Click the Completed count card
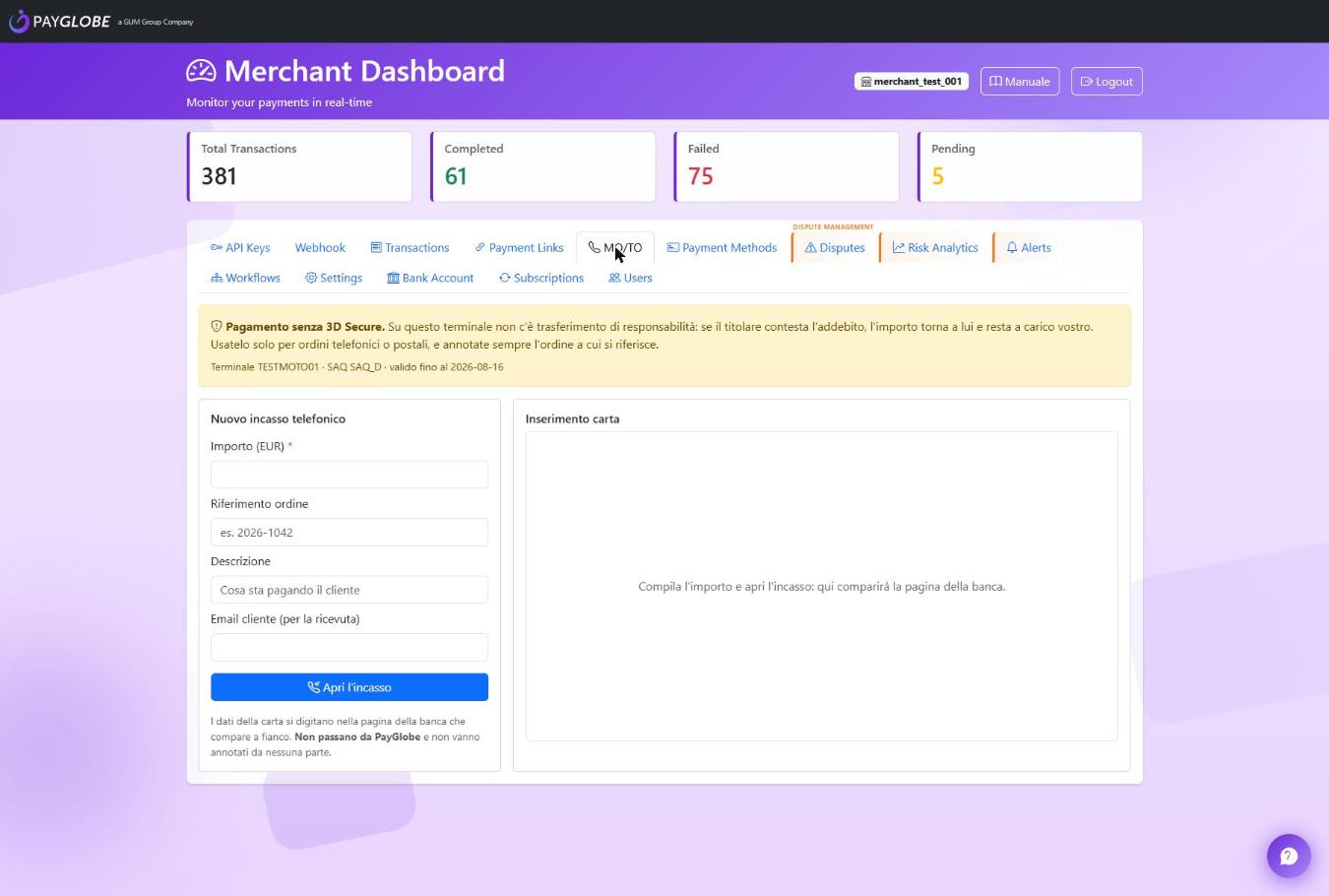1329x896 pixels. [542, 166]
